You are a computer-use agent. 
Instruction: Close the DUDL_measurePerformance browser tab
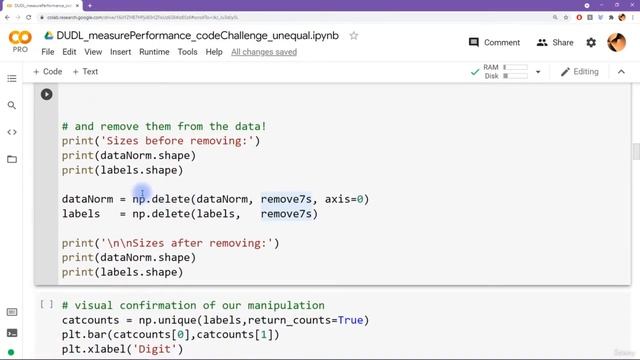[77, 6]
